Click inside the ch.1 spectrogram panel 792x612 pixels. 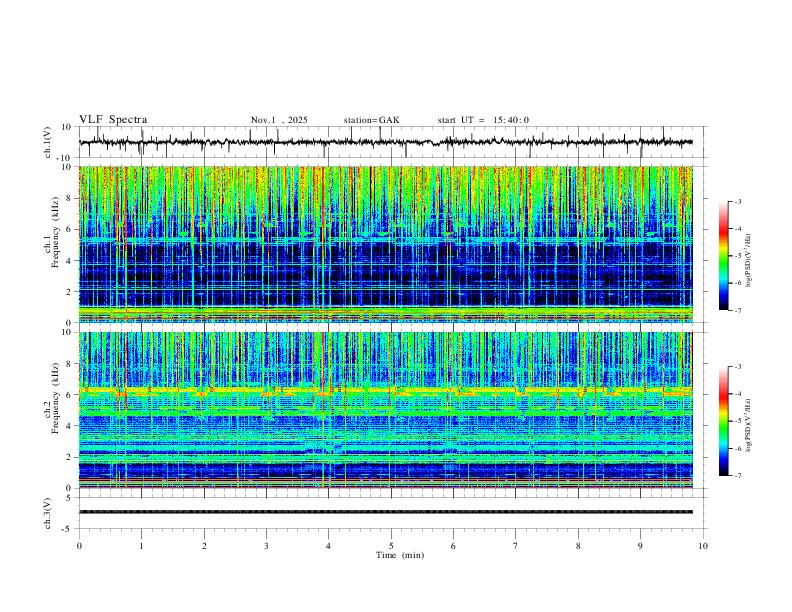[x=385, y=244]
